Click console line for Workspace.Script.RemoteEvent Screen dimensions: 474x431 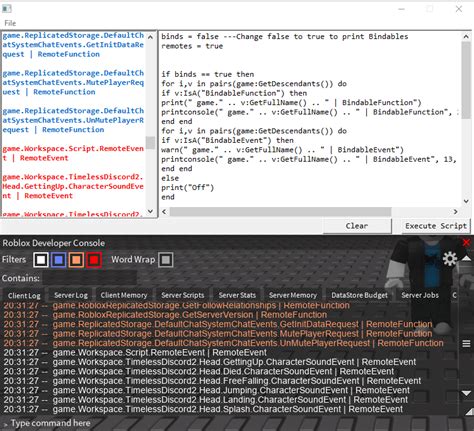pos(135,352)
